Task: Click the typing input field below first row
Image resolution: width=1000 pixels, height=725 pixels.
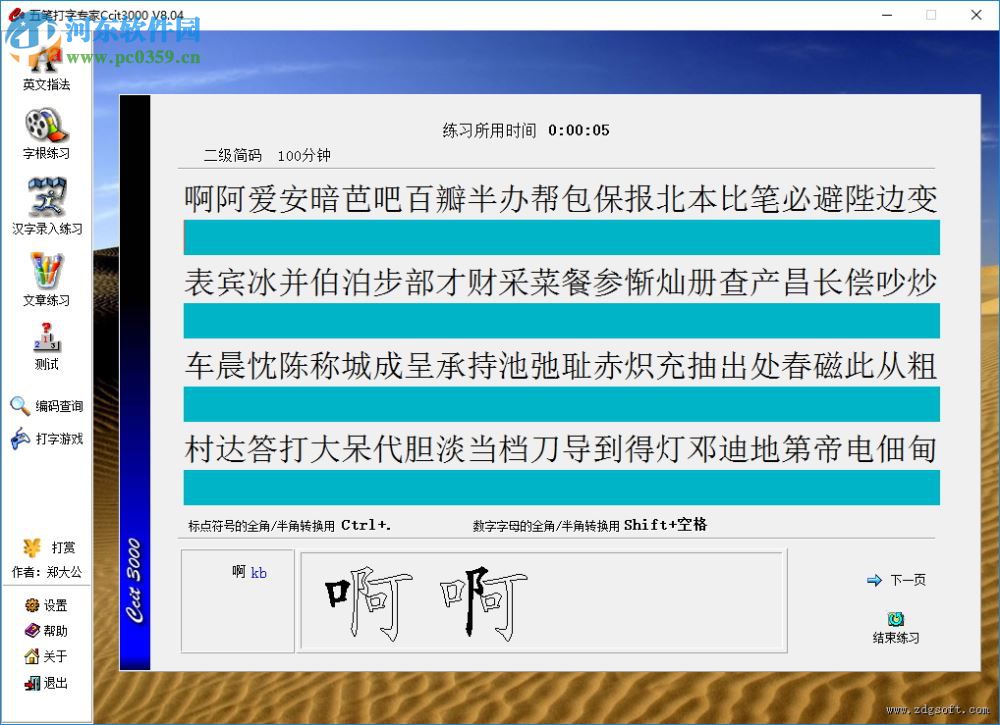Action: 560,236
